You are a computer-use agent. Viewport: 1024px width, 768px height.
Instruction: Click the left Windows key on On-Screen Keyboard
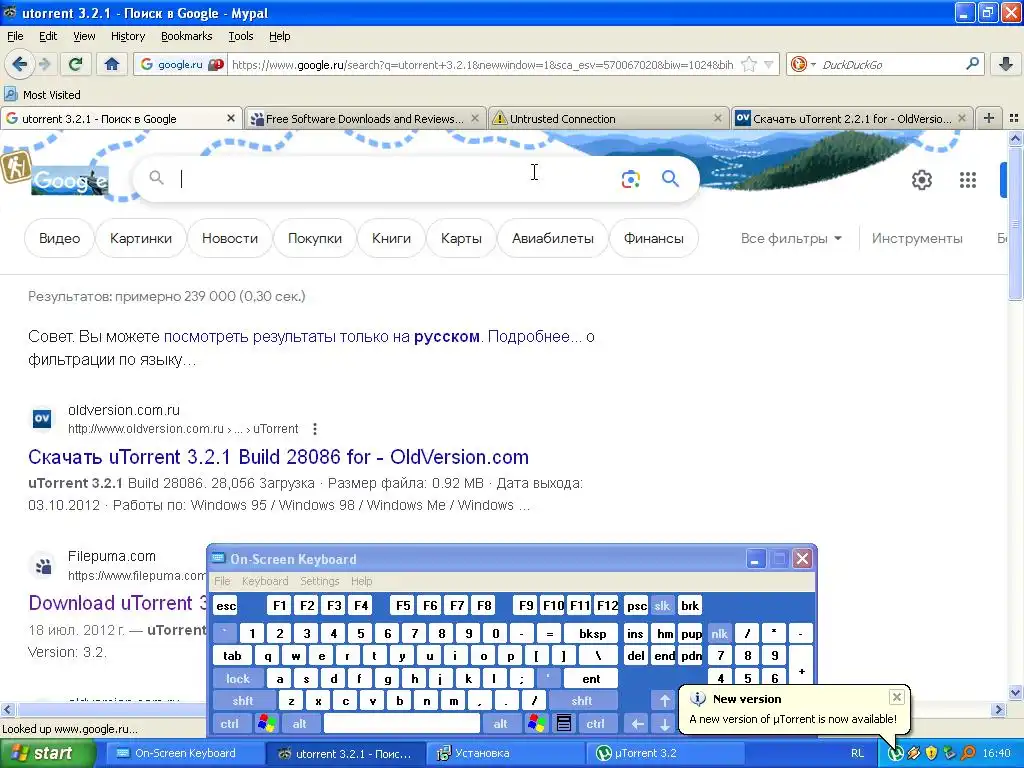(266, 724)
